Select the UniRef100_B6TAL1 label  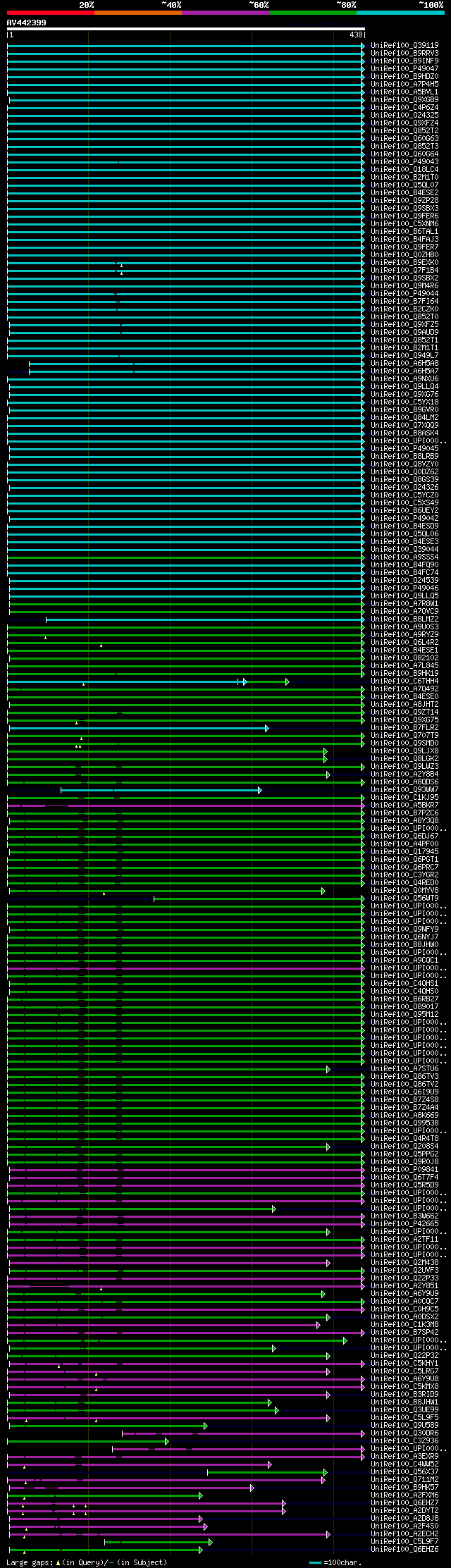pyautogui.click(x=404, y=232)
